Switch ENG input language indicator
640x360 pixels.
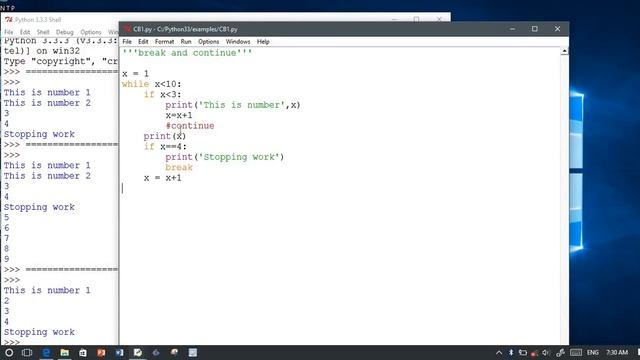pyautogui.click(x=593, y=352)
